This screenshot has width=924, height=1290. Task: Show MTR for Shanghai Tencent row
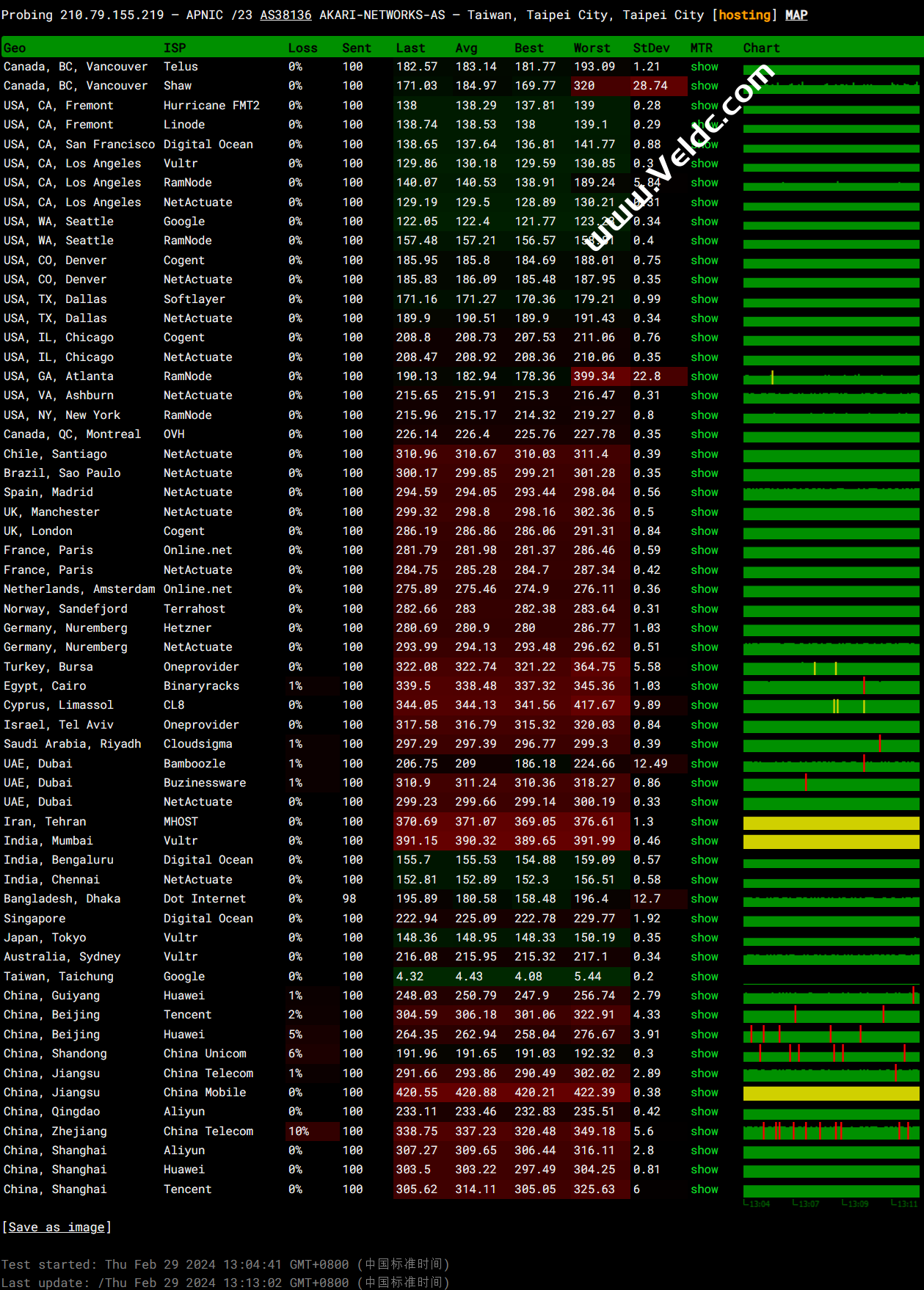coord(704,1189)
